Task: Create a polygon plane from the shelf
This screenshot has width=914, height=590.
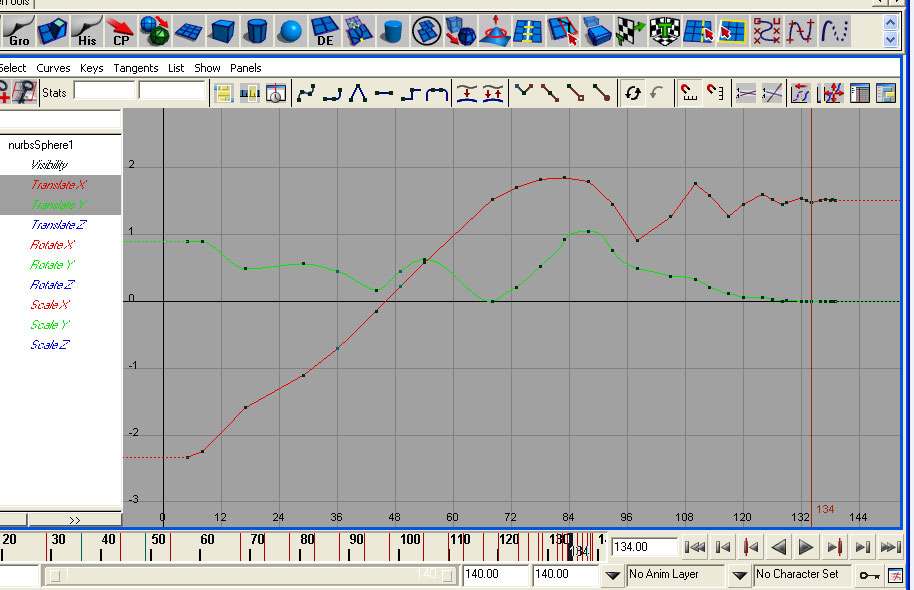Action: click(x=188, y=31)
